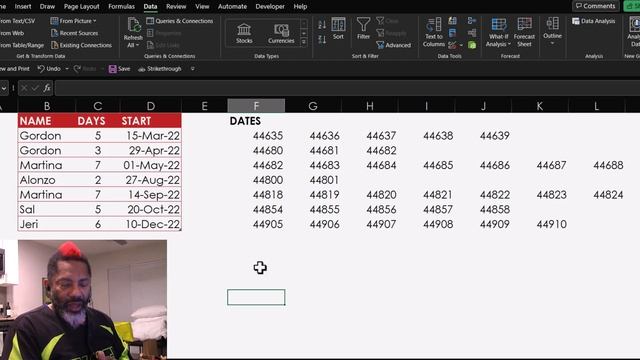Select the NAME header cell
Screen dimensions: 640x360
(47, 121)
